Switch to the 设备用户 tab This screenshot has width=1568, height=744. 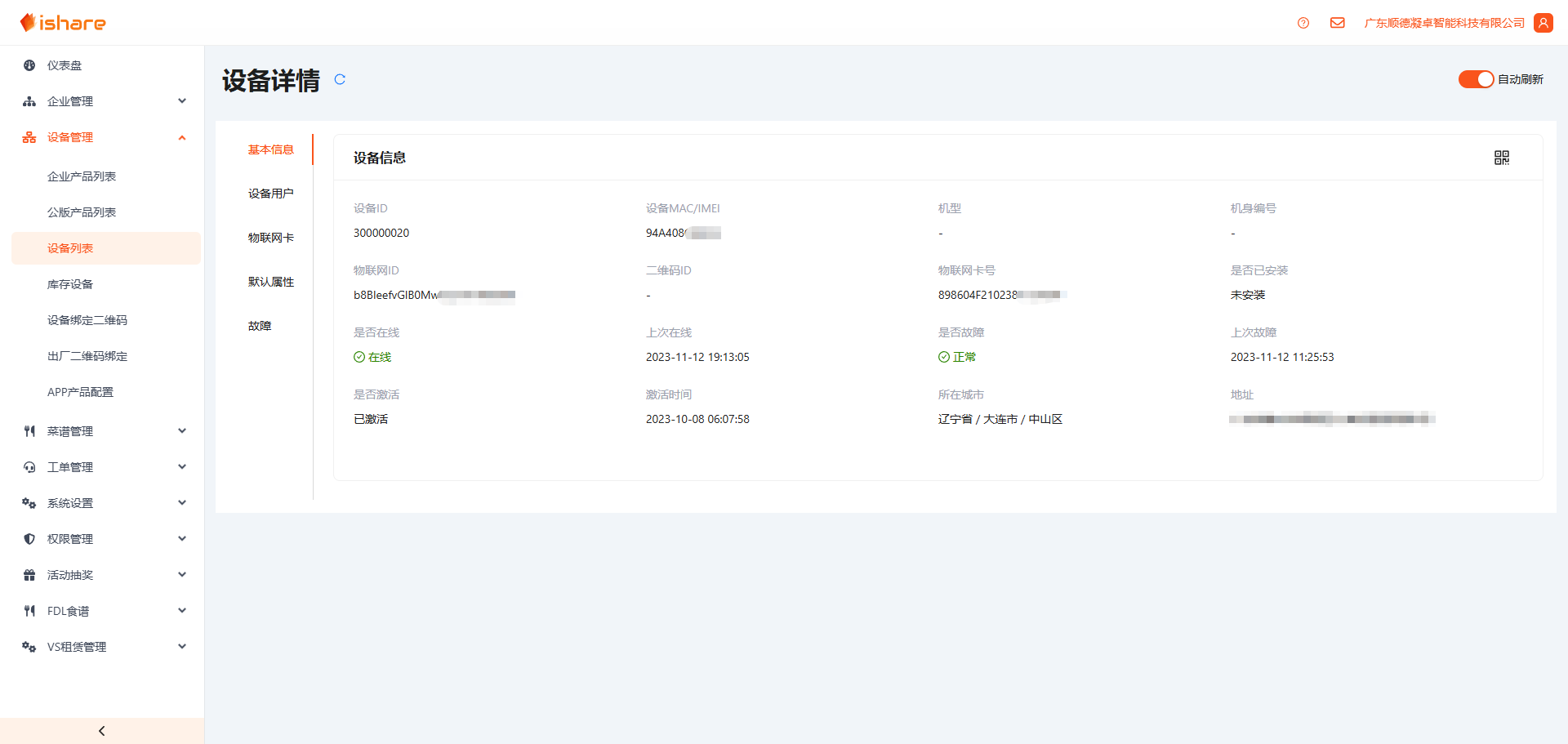(270, 194)
